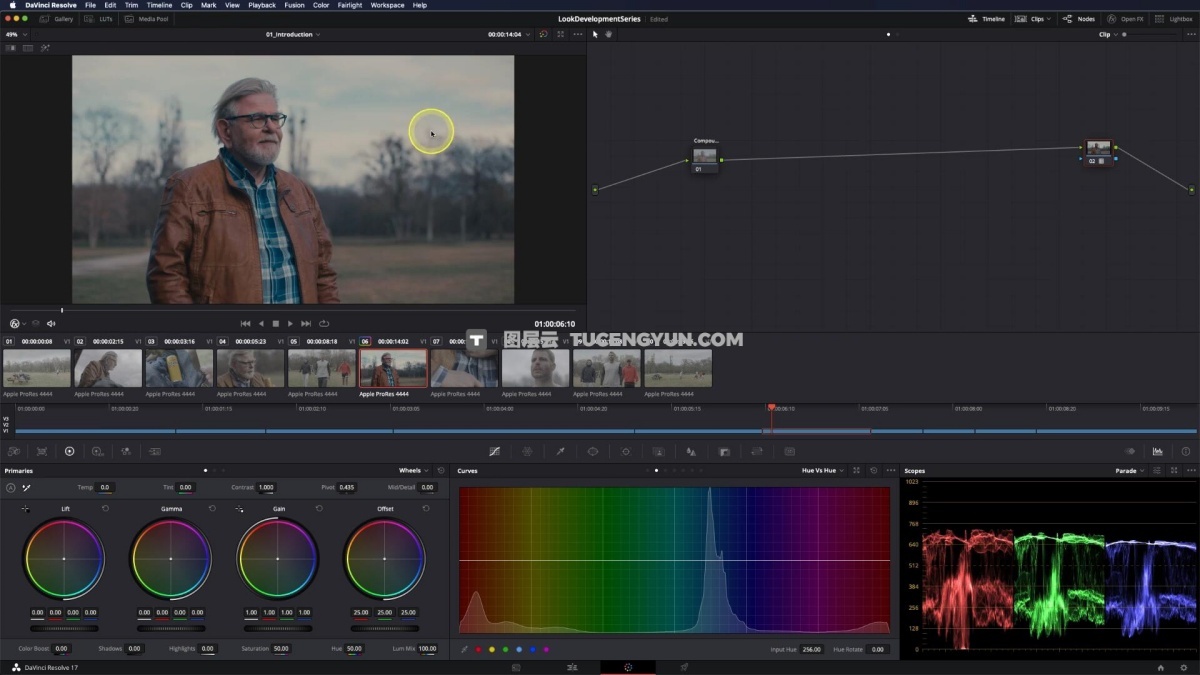Toggle the image wipe viewer mode

point(11,48)
